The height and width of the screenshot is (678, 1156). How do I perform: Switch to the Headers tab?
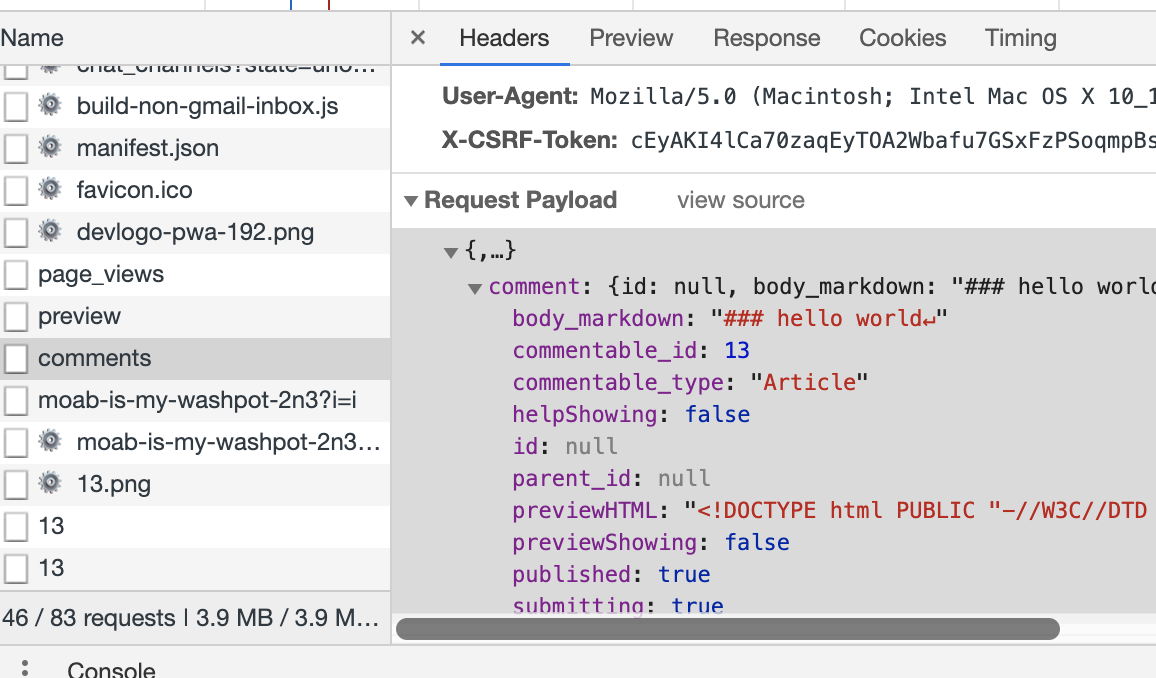click(504, 38)
